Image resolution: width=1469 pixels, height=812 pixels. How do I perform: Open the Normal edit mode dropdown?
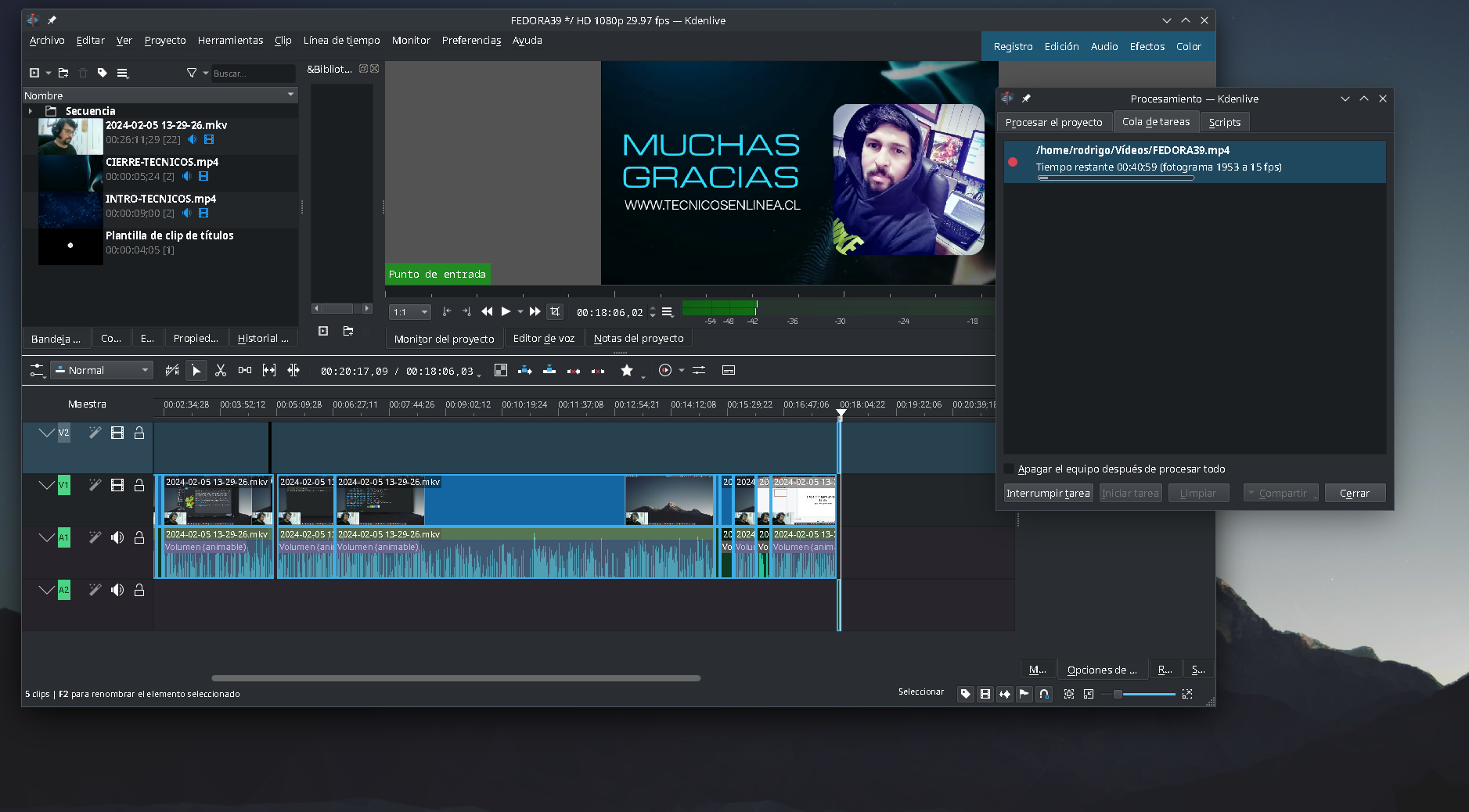click(102, 370)
